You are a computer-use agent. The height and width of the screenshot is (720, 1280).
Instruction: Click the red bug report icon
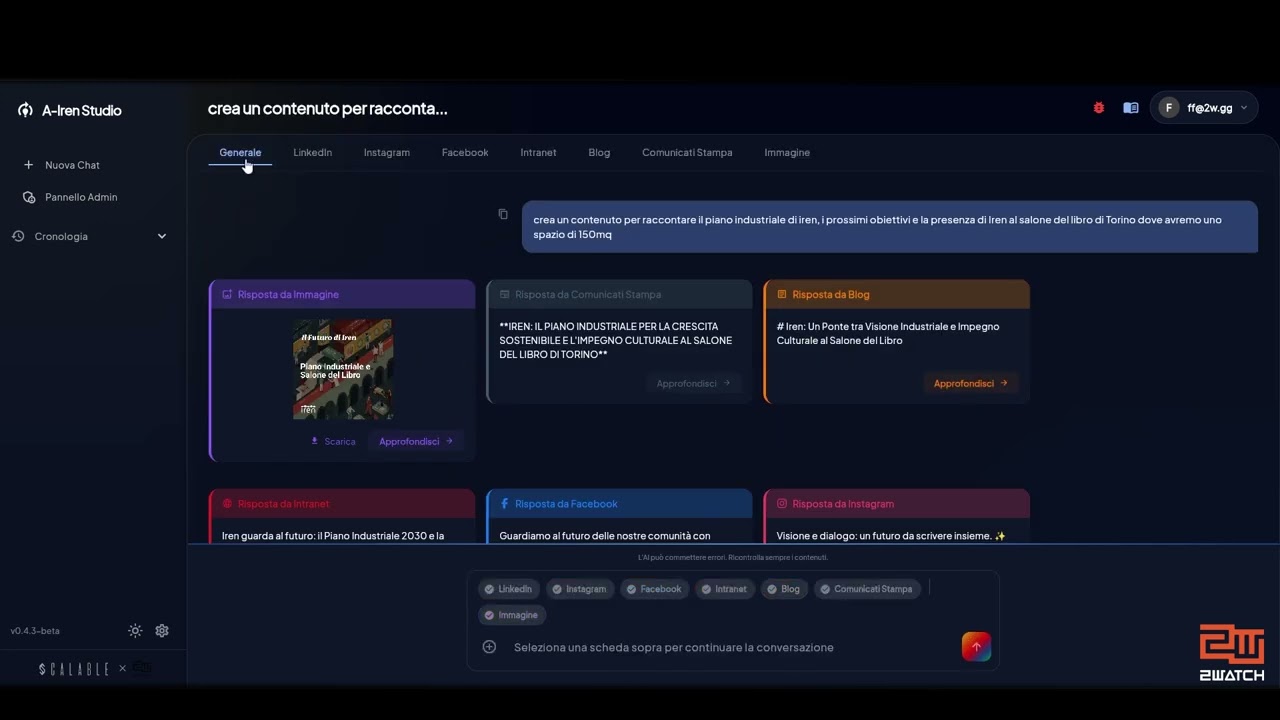click(x=1099, y=108)
